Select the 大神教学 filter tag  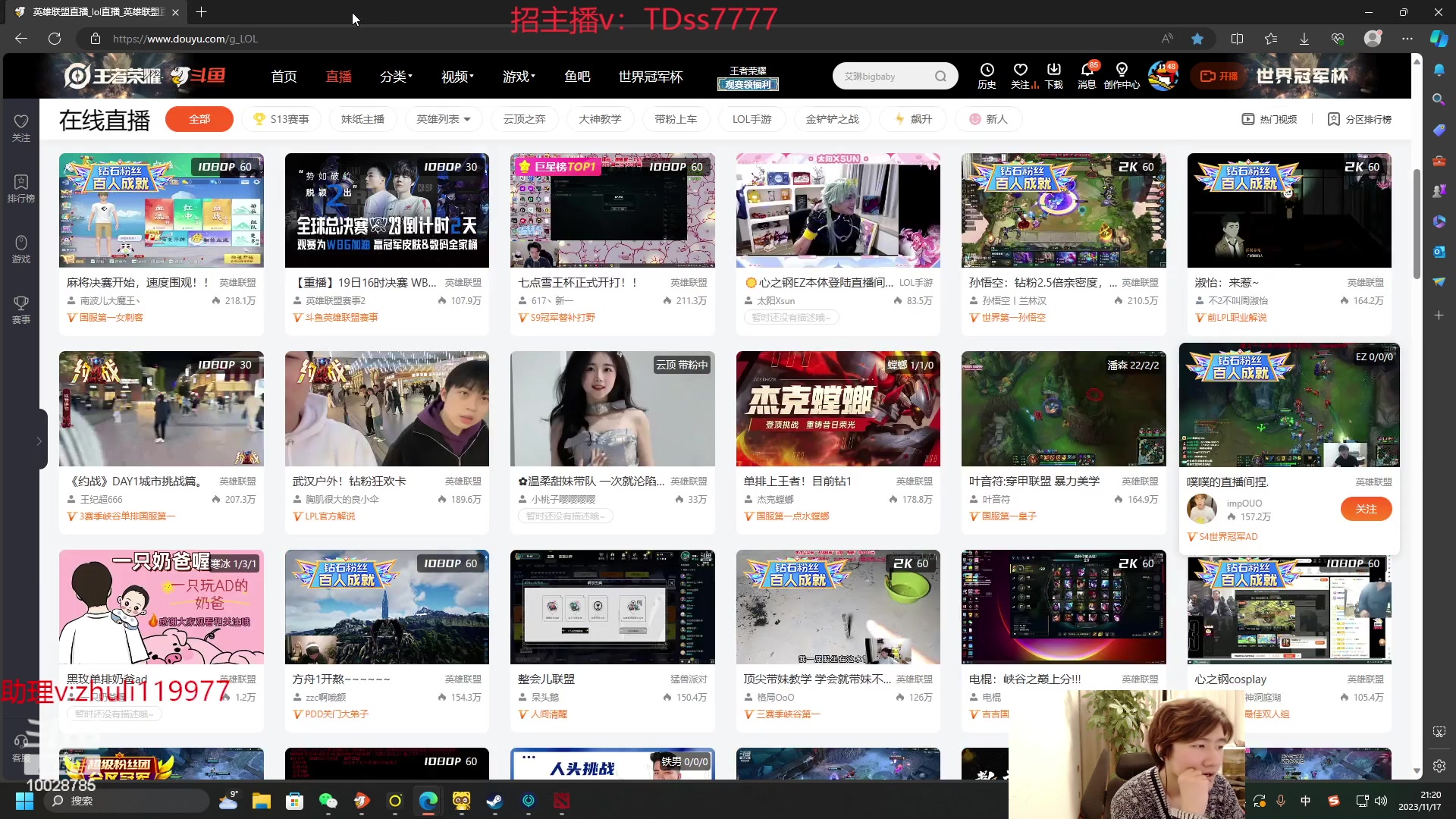600,119
